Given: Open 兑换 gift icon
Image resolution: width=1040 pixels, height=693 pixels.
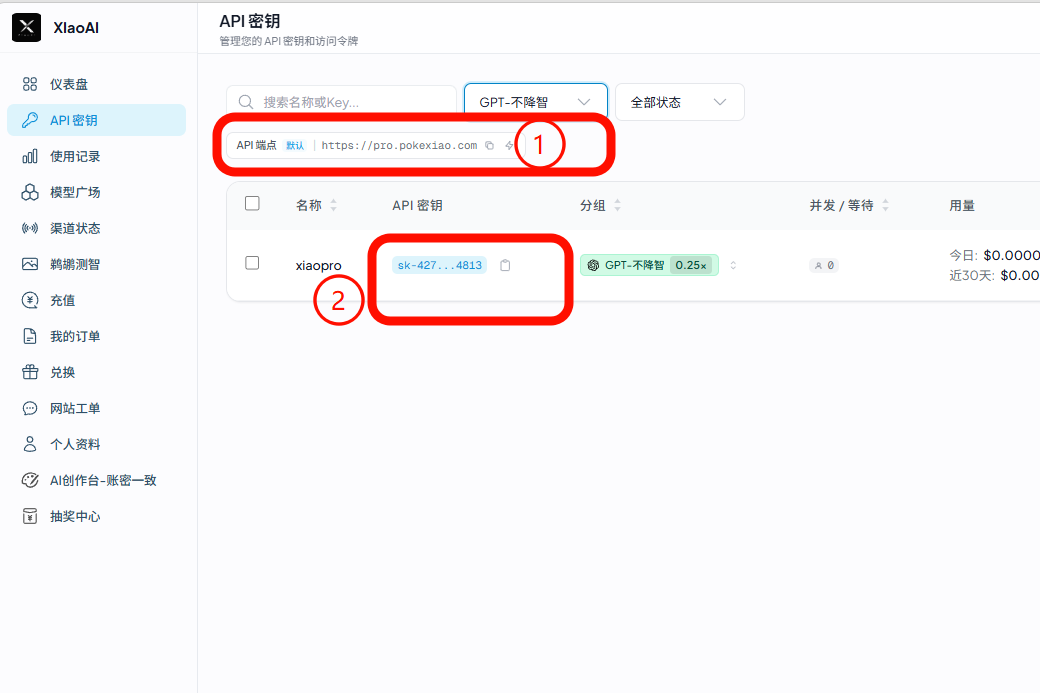Looking at the screenshot, I should coord(30,372).
